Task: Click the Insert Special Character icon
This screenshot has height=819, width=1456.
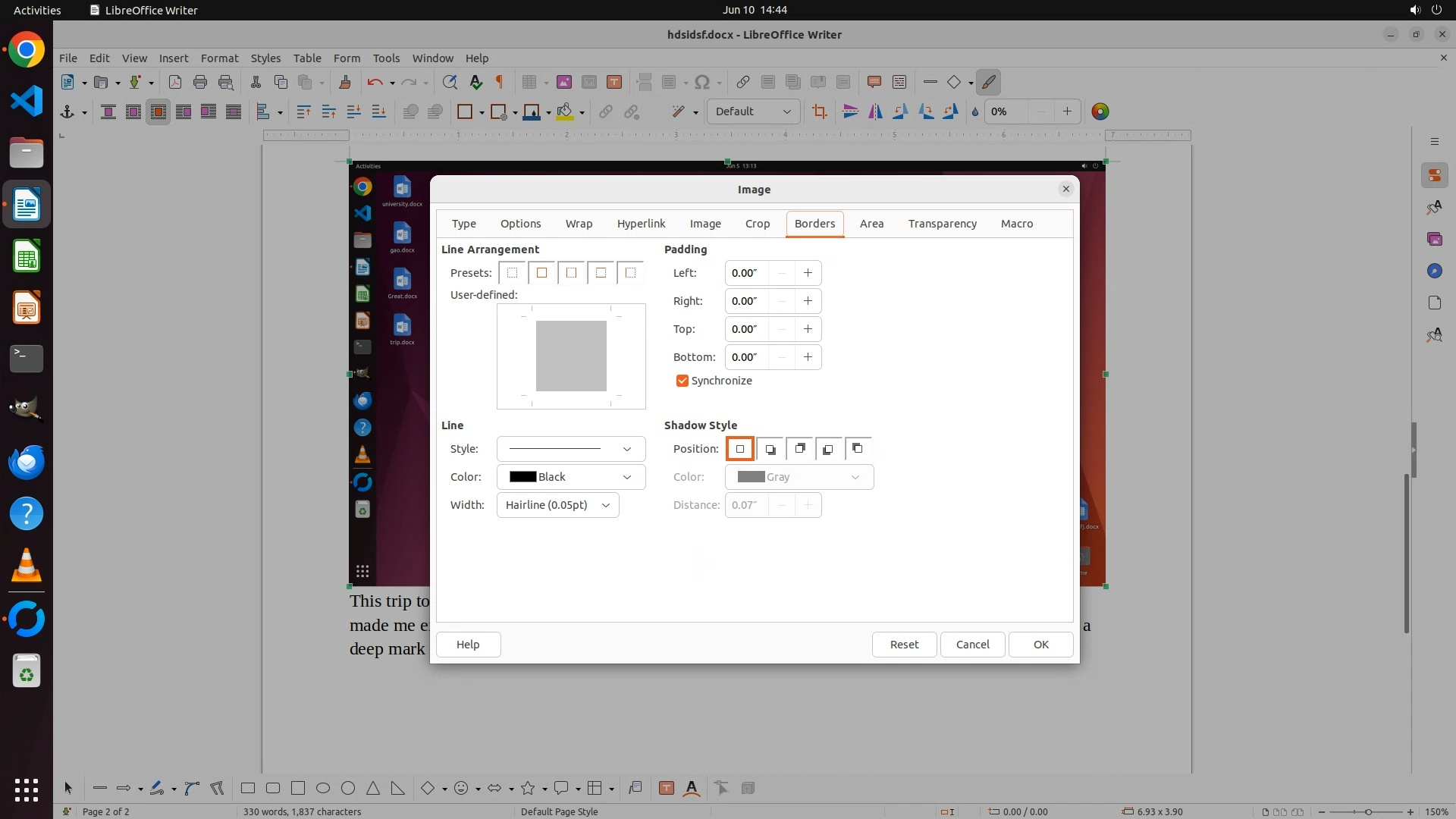Action: coord(702,82)
